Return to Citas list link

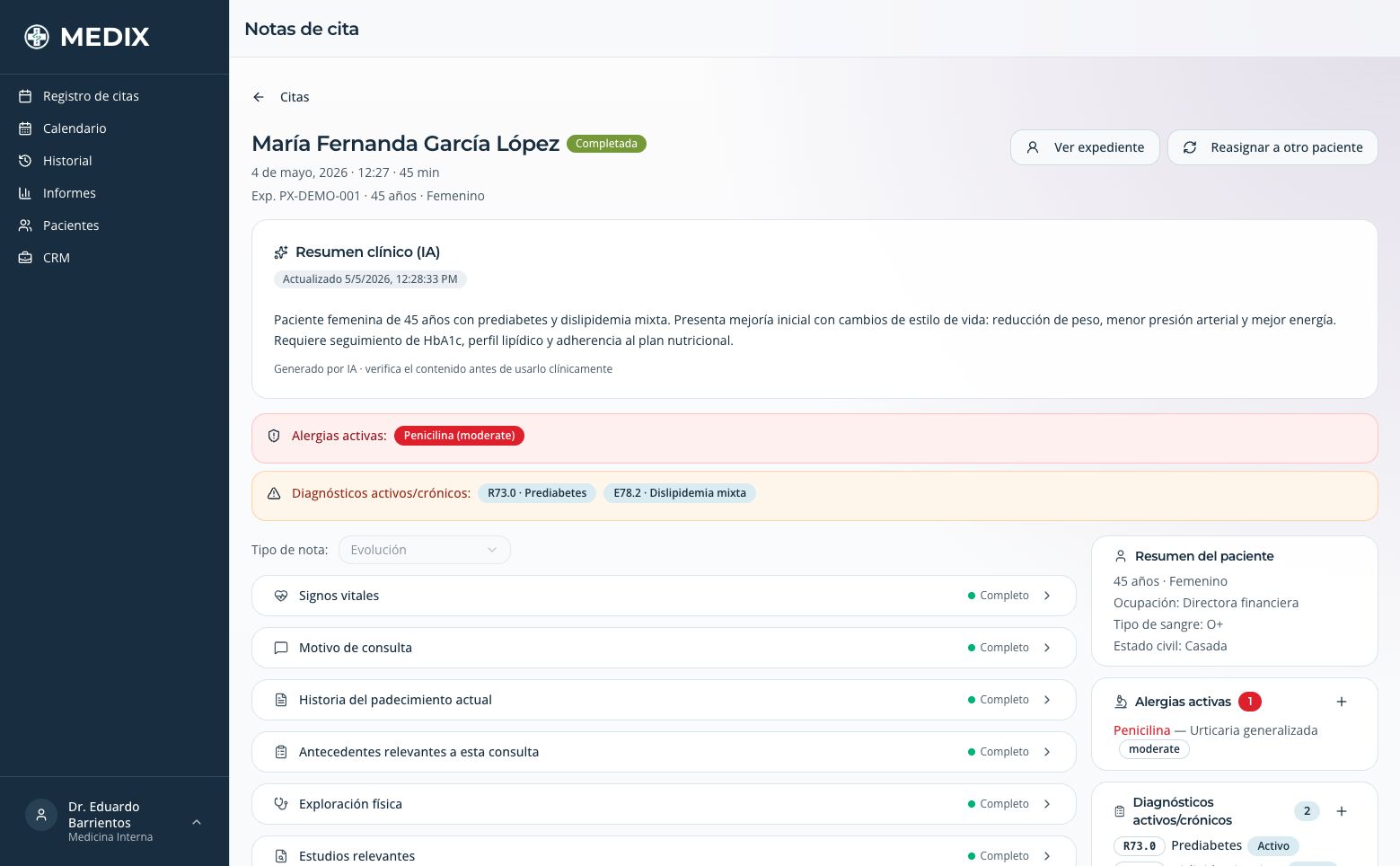click(x=295, y=97)
